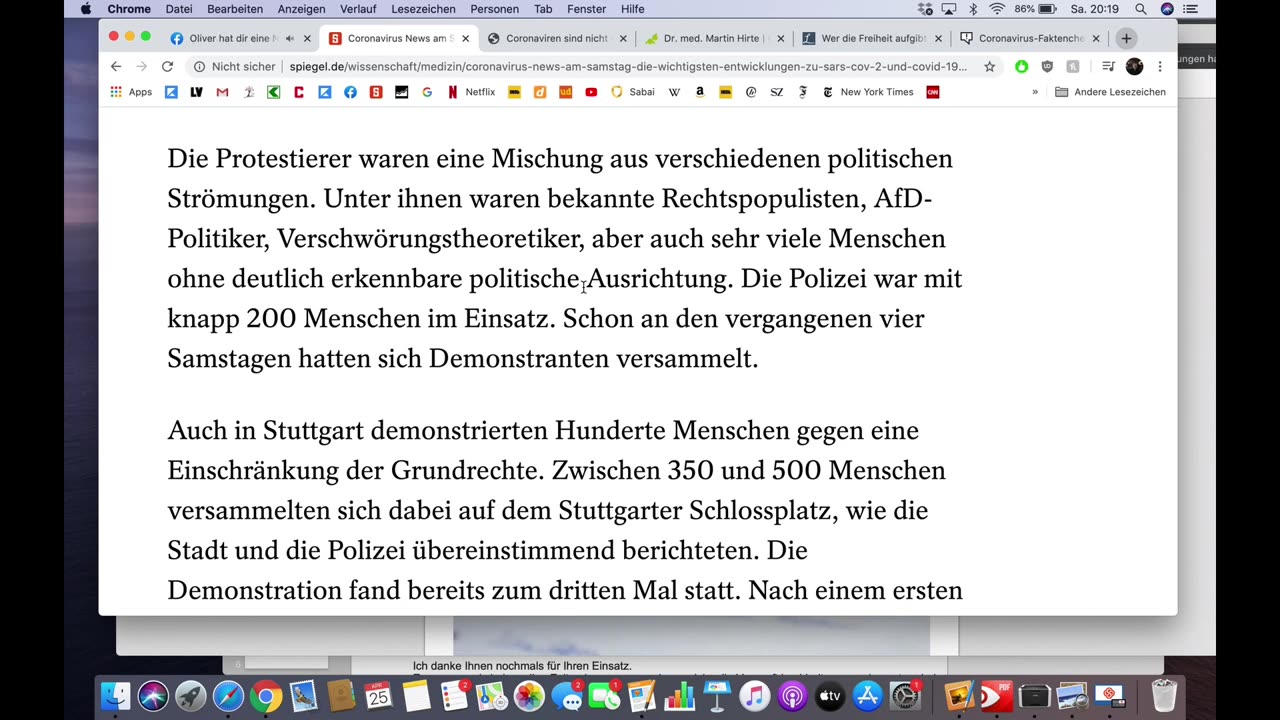Open Chrome's three-dot menu
1280x720 pixels.
pos(1160,67)
